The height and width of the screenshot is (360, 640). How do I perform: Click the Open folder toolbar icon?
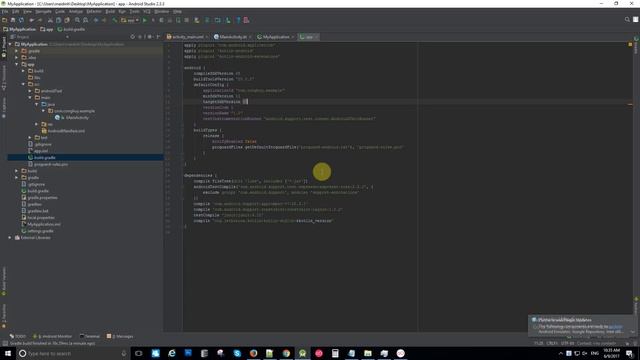[4, 20]
